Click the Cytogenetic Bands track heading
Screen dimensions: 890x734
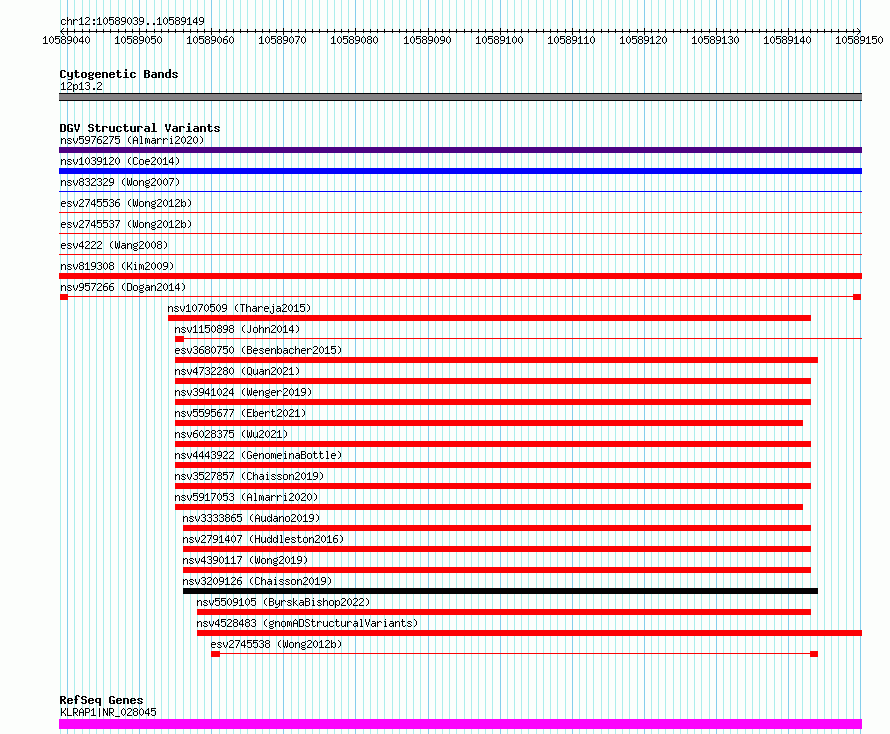(119, 74)
